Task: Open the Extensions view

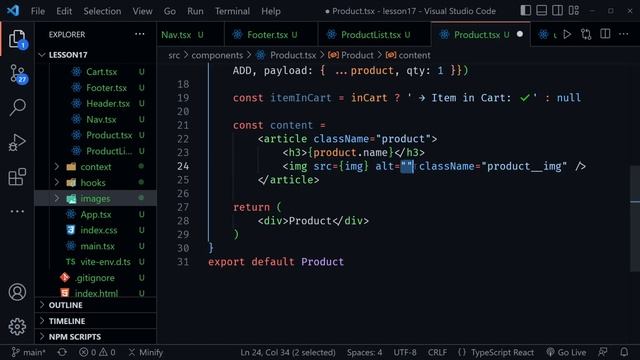Action: pyautogui.click(x=17, y=177)
